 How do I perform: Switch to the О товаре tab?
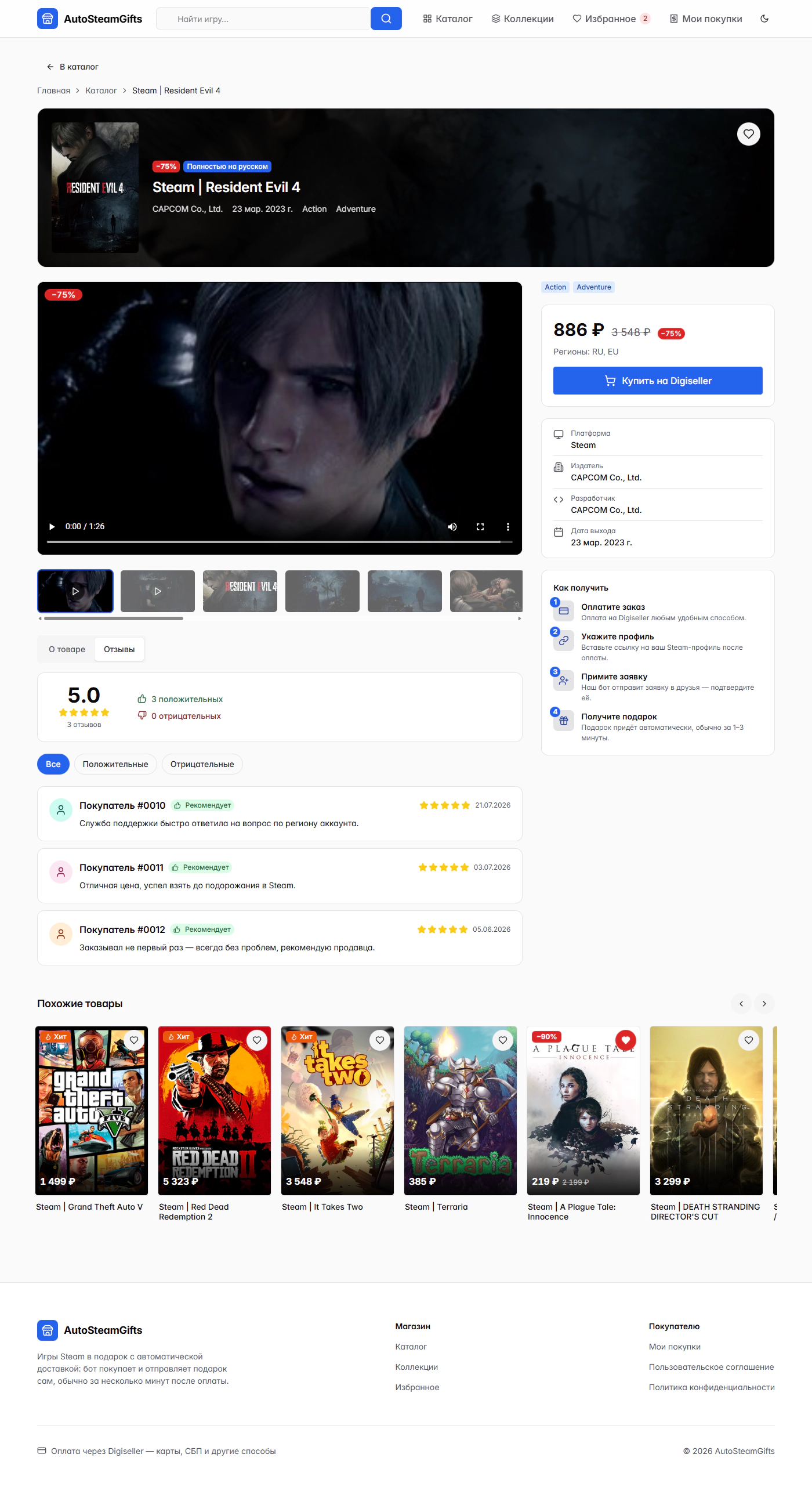[67, 649]
